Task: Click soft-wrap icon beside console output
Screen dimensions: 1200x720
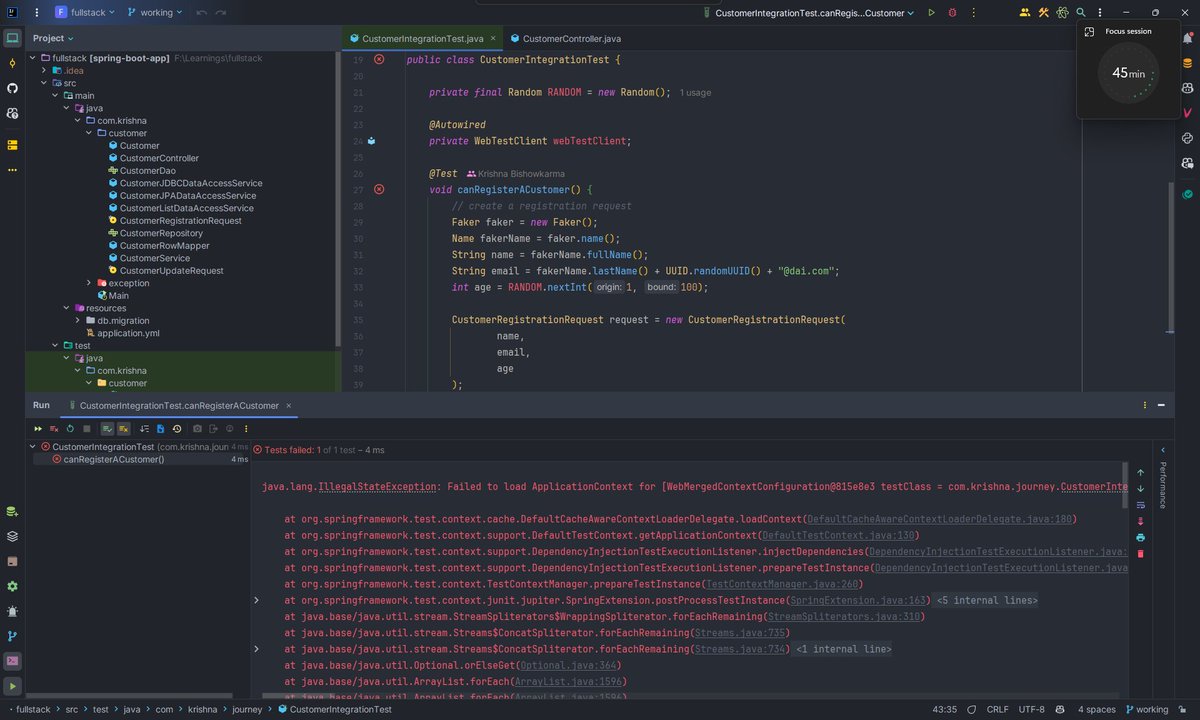Action: (x=1140, y=505)
